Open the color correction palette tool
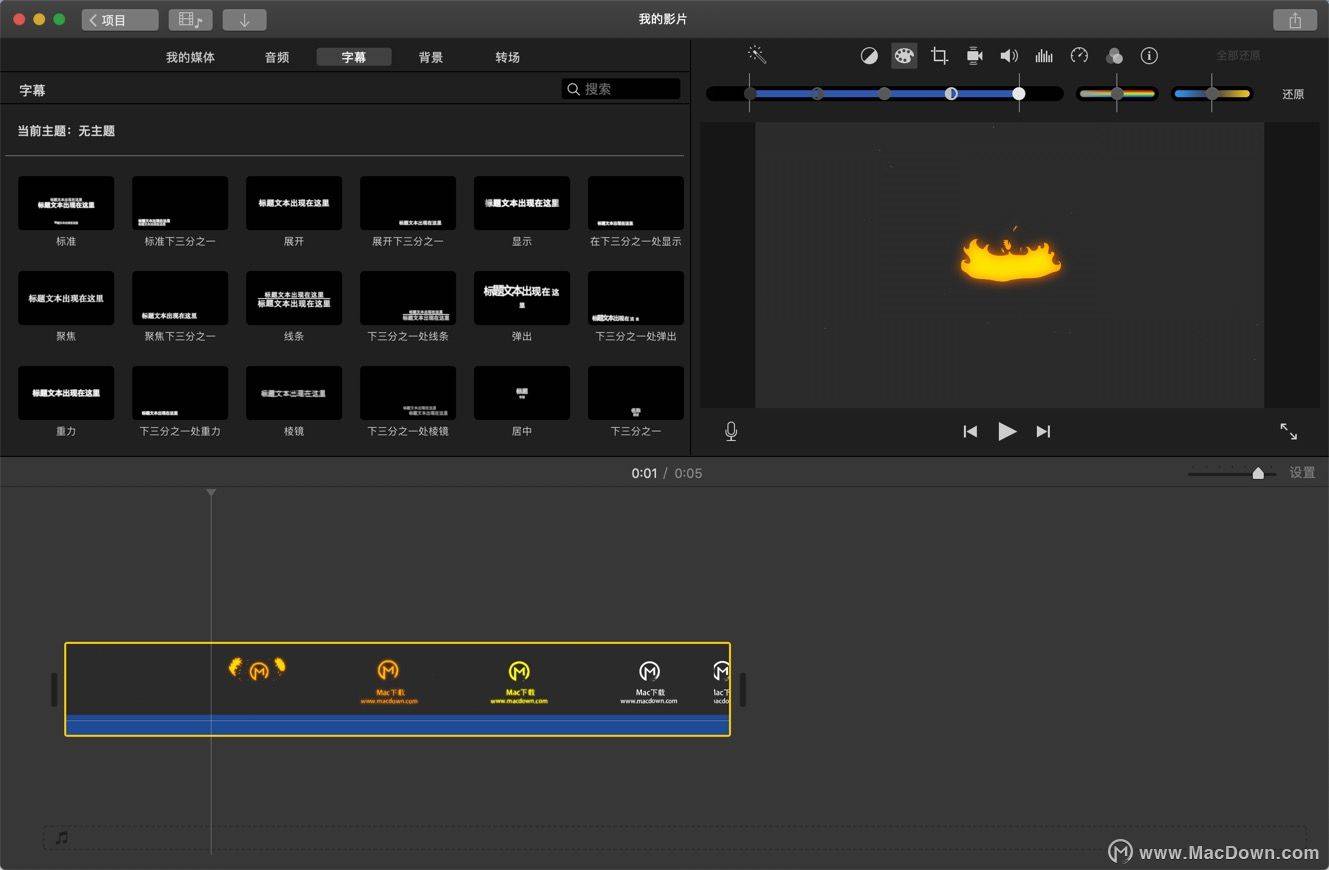 (x=904, y=56)
